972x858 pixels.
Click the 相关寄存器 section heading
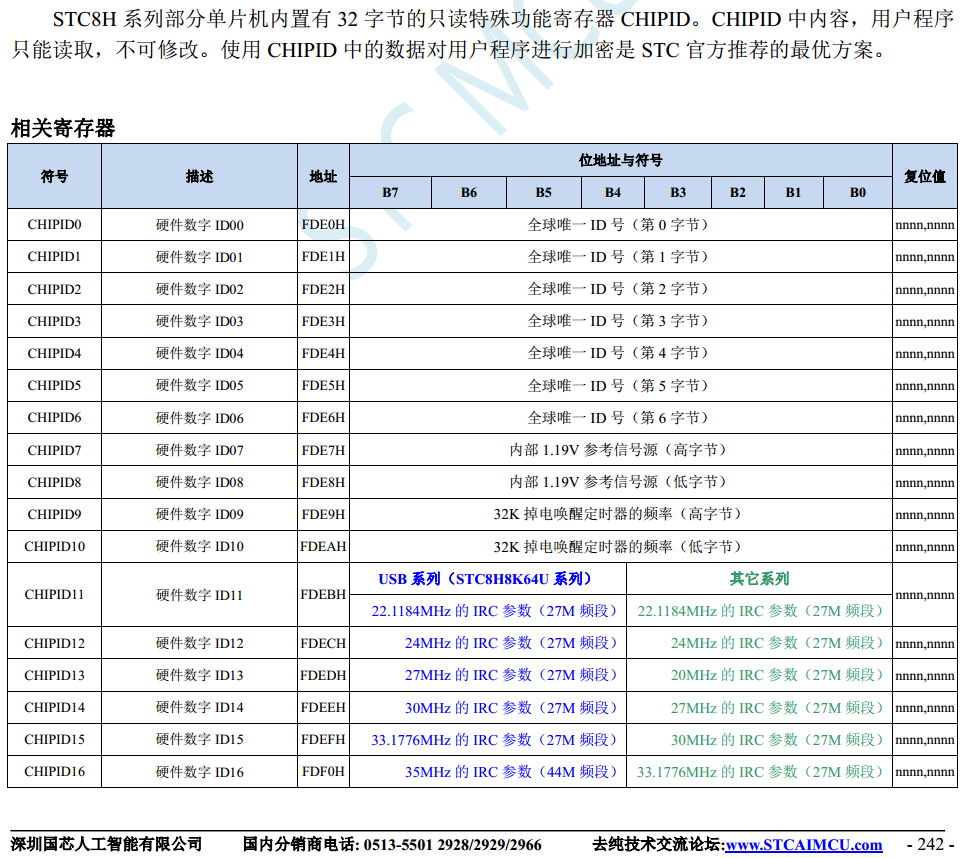pos(62,128)
